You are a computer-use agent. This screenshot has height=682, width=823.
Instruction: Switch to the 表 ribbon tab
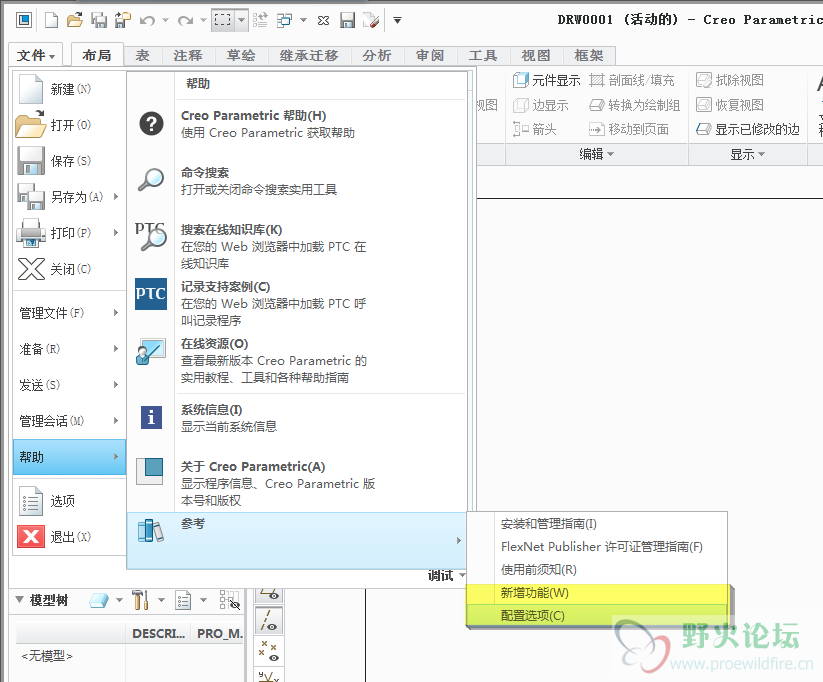click(x=142, y=56)
